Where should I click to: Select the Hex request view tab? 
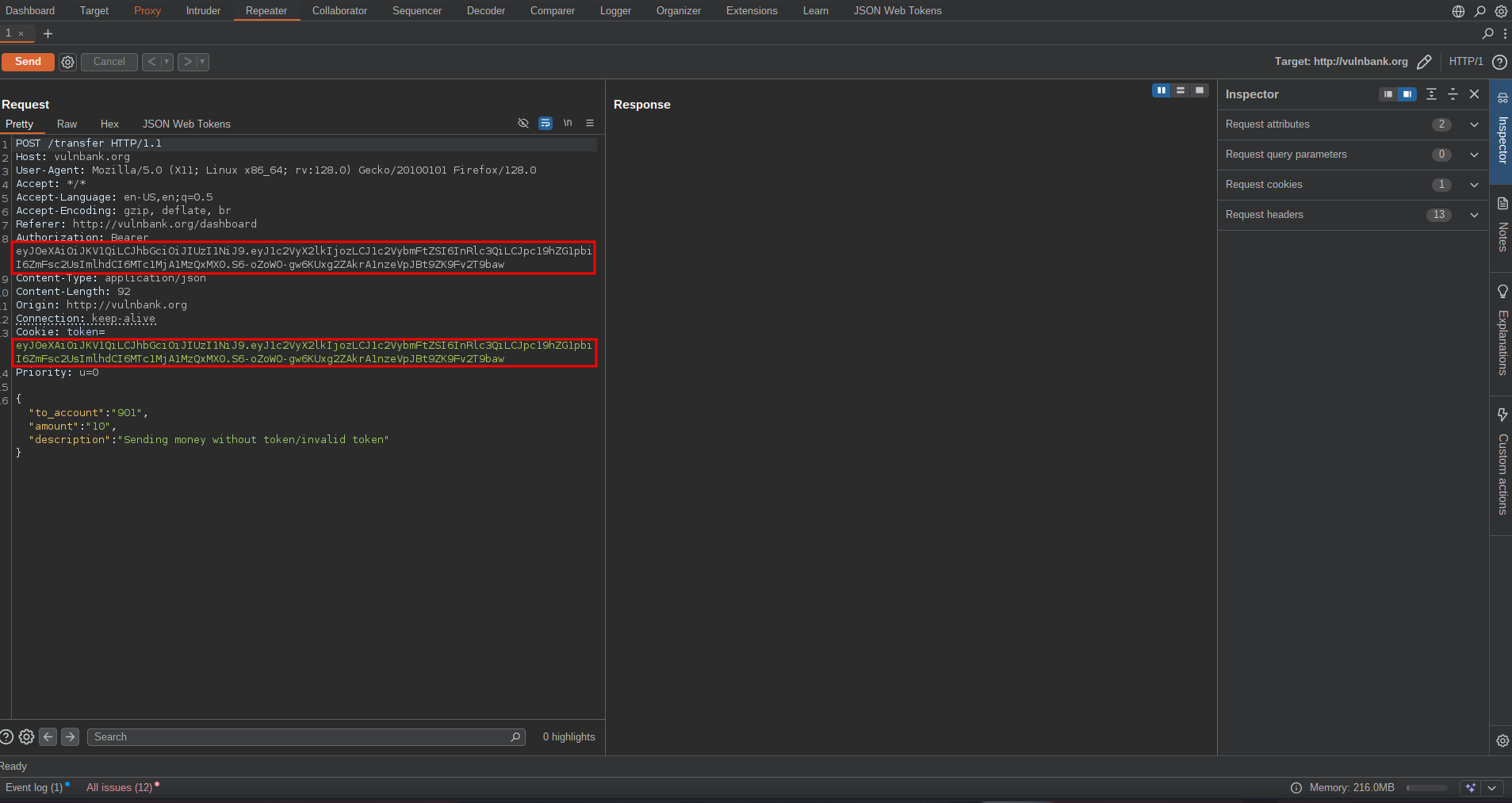[109, 124]
